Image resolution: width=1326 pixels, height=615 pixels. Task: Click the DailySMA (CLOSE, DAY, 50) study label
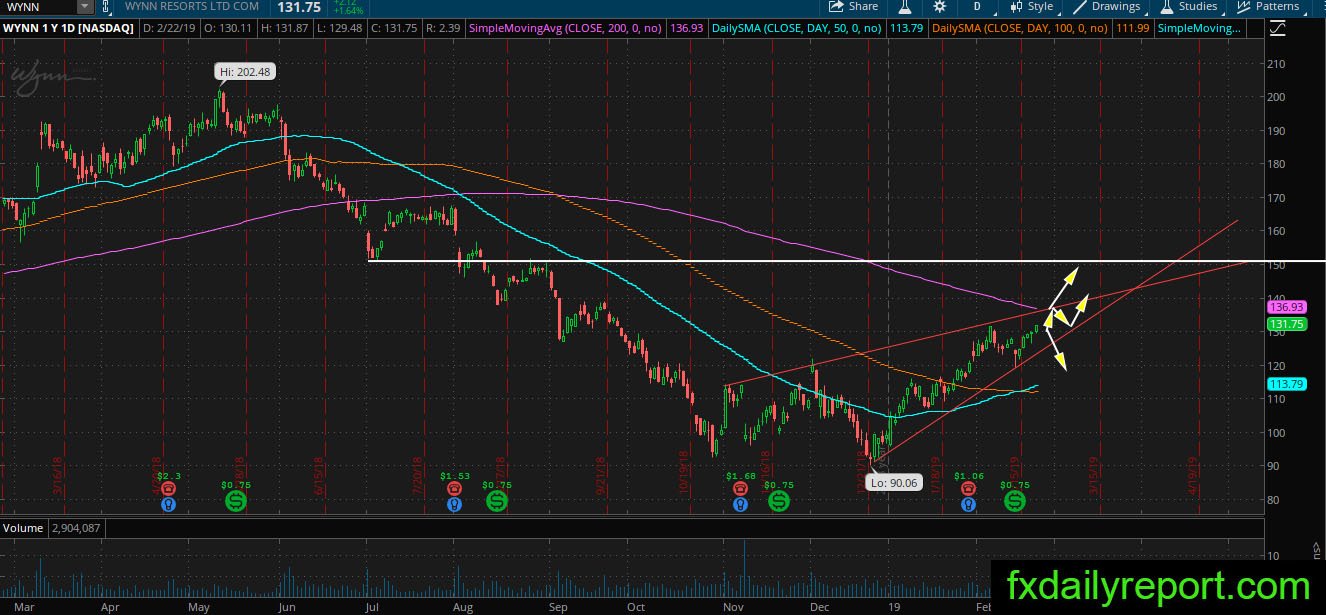[x=797, y=28]
